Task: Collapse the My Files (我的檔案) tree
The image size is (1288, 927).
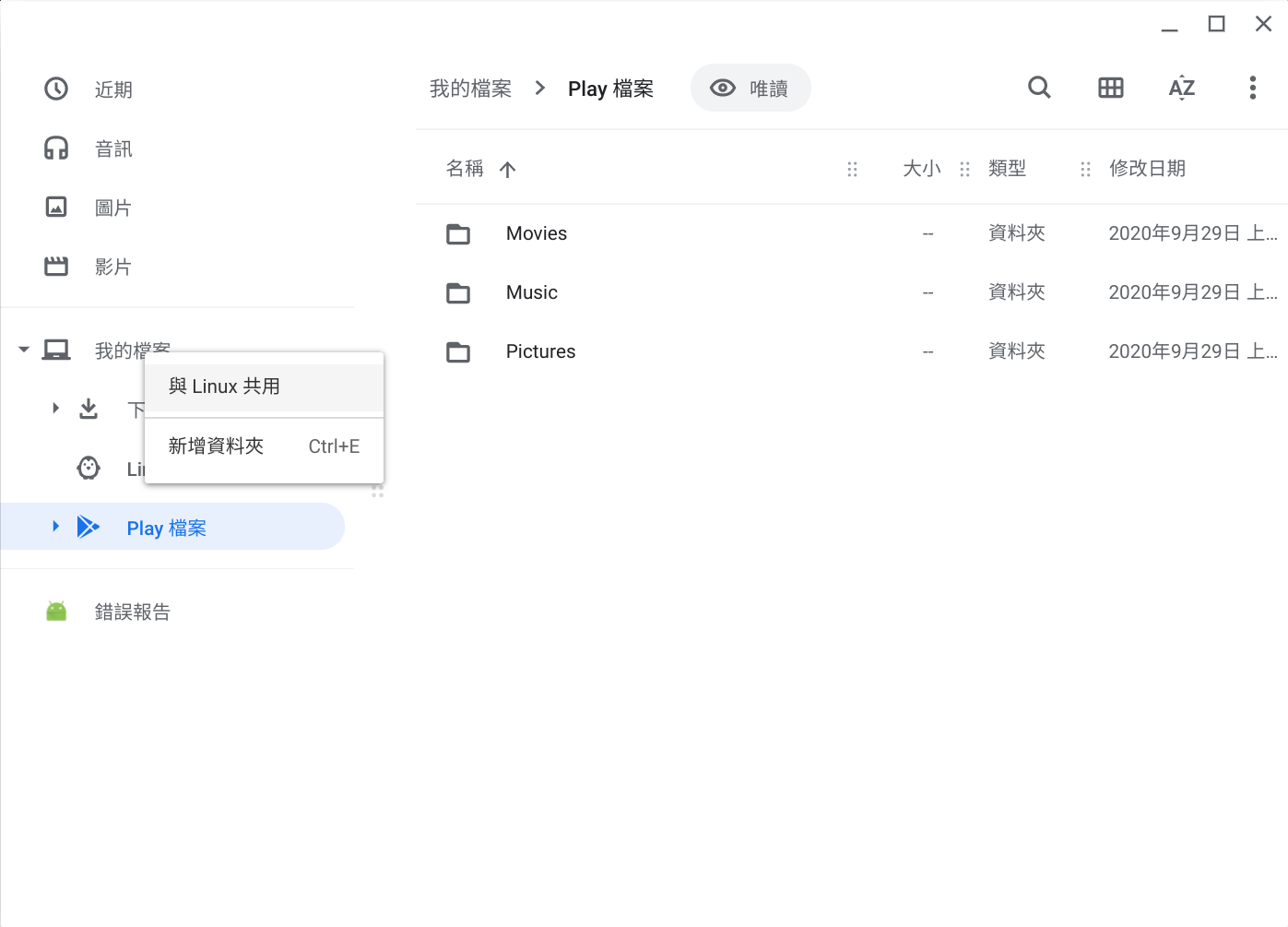Action: tap(24, 350)
